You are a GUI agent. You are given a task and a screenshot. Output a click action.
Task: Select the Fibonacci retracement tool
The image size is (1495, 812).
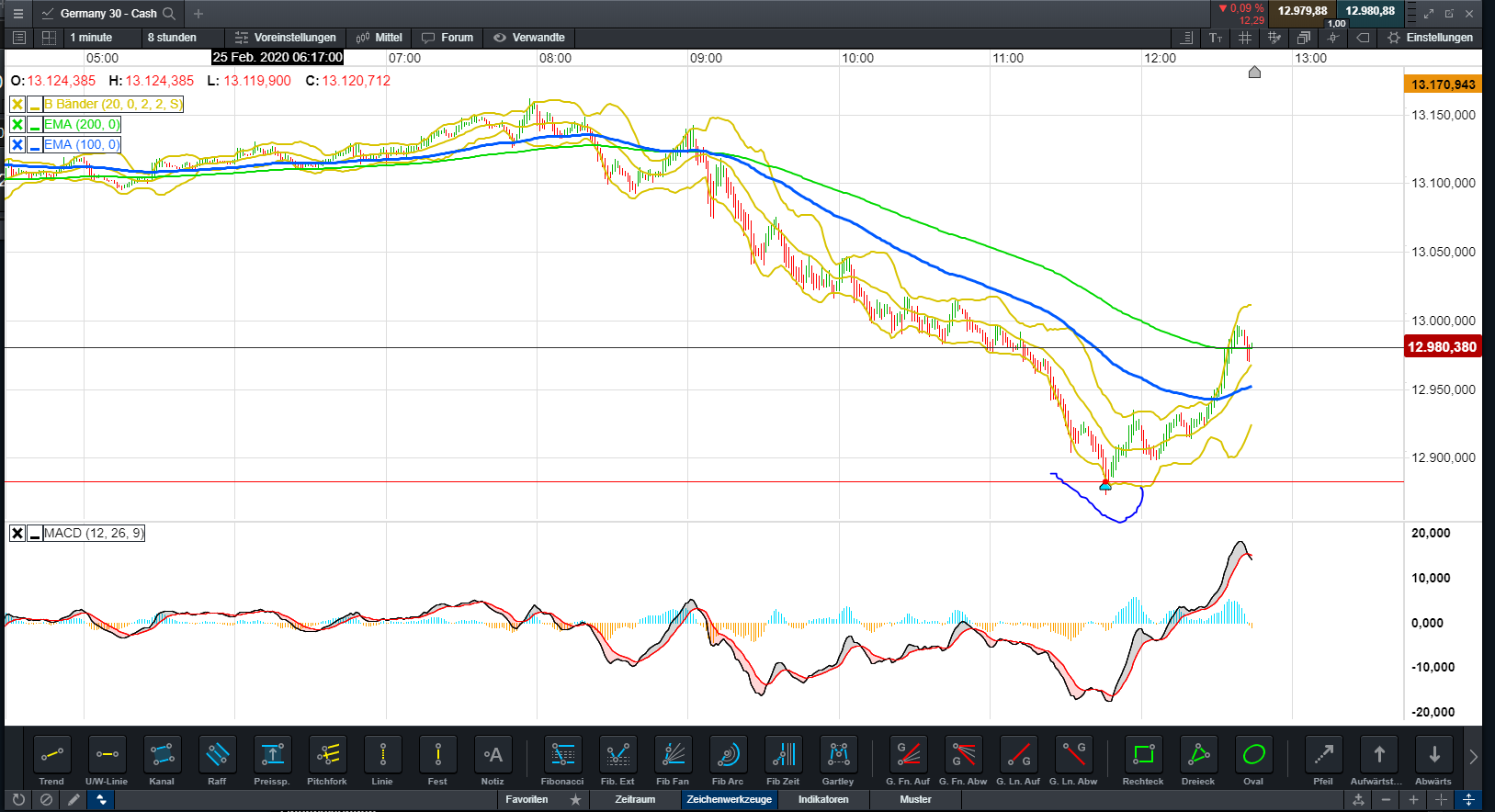tap(562, 755)
